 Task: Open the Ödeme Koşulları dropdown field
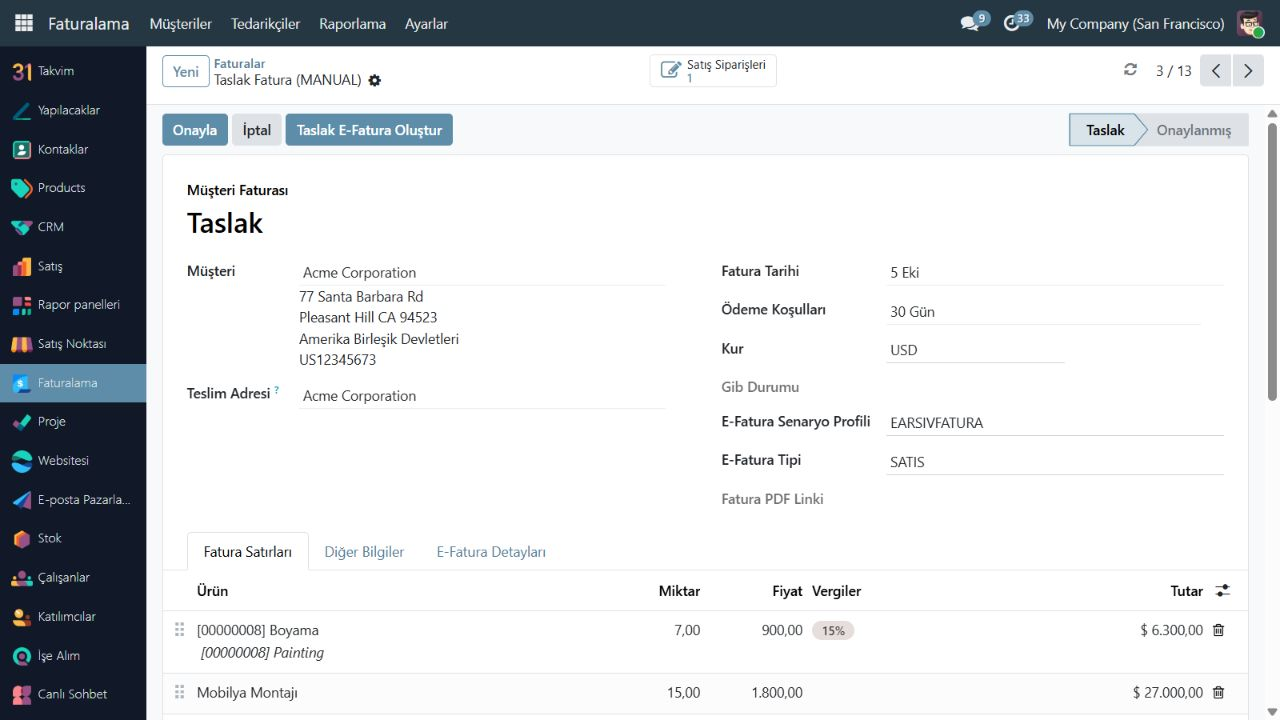(1043, 312)
